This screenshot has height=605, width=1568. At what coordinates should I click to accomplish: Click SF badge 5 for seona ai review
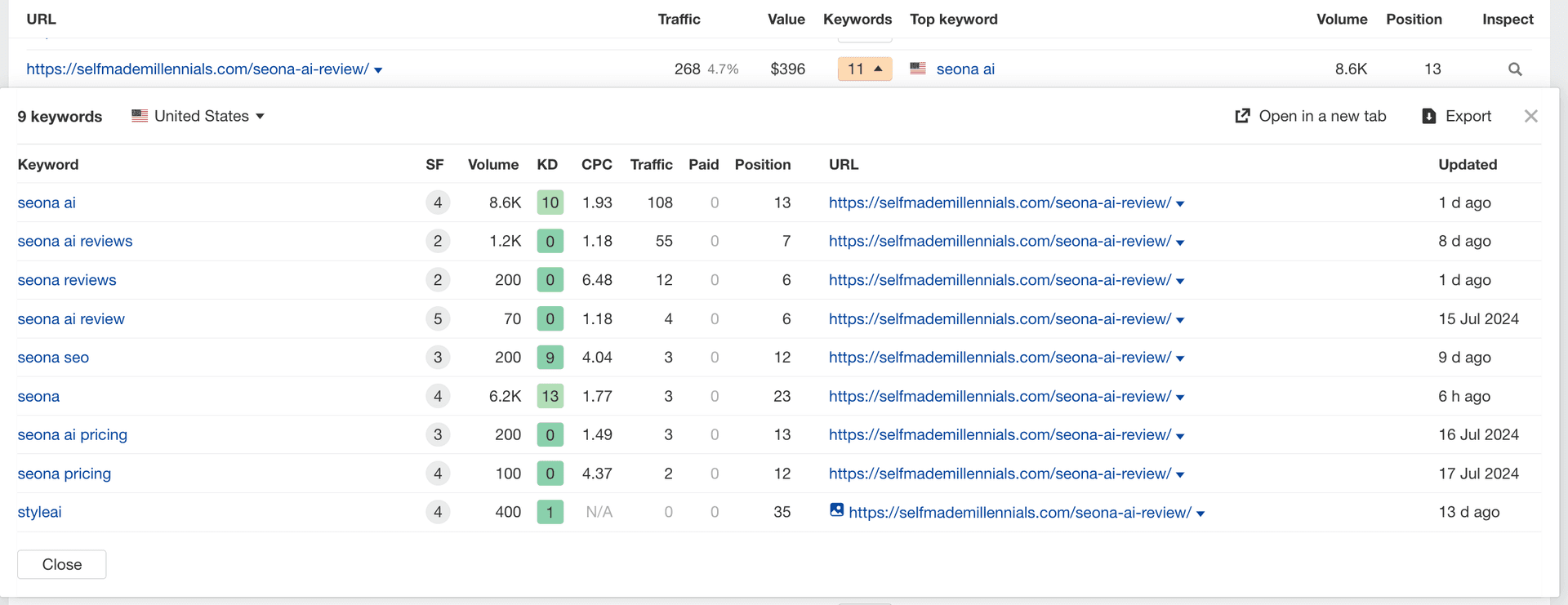coord(438,318)
